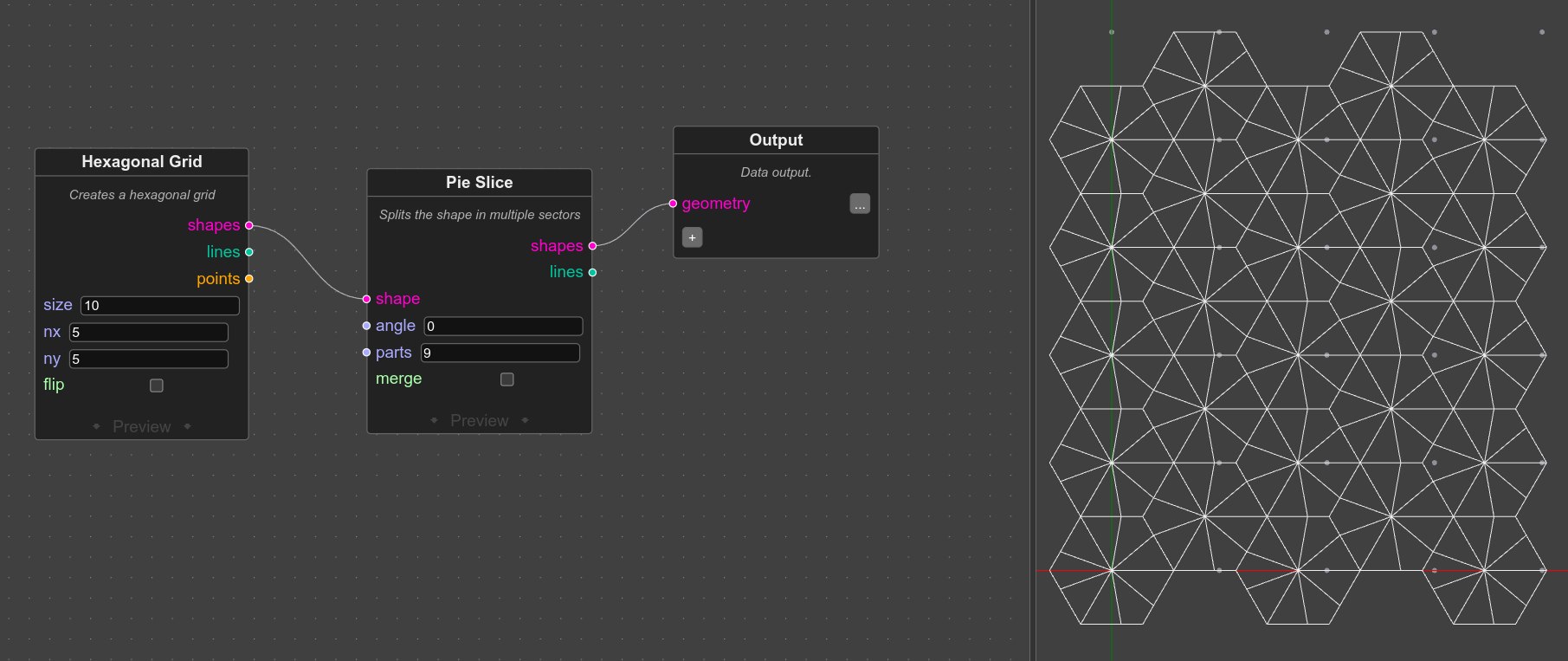
Task: Click the lines output port of Pie Slice
Action: 592,272
